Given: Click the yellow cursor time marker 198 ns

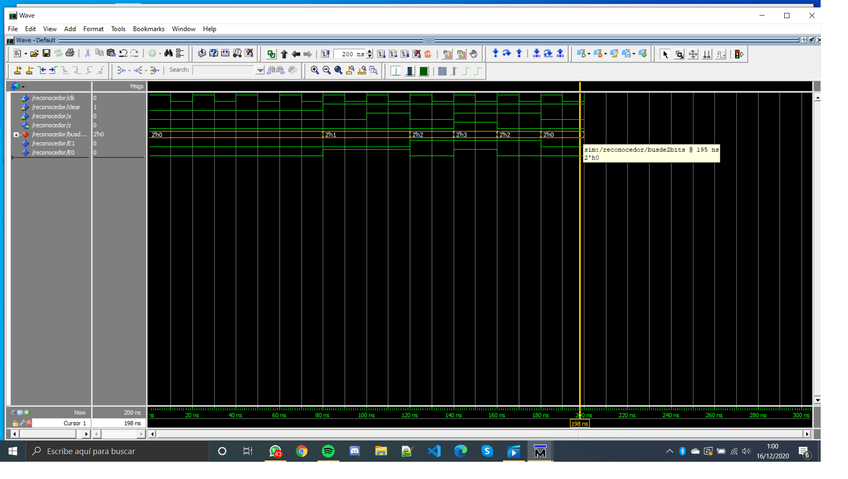Looking at the screenshot, I should click(580, 424).
